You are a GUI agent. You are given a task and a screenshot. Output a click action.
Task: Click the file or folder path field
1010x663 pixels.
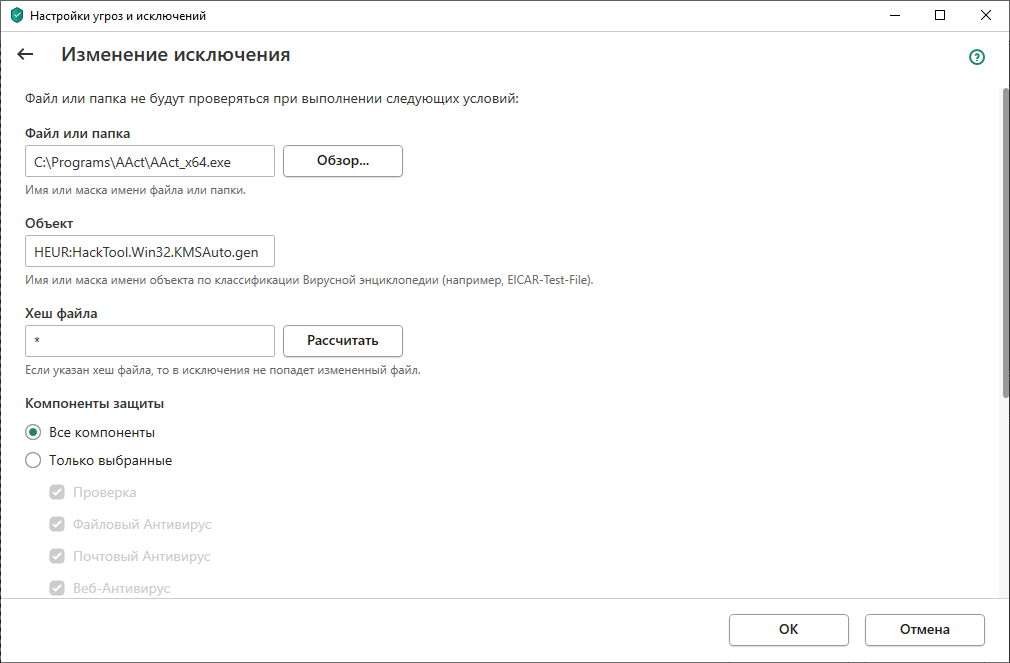tap(150, 161)
